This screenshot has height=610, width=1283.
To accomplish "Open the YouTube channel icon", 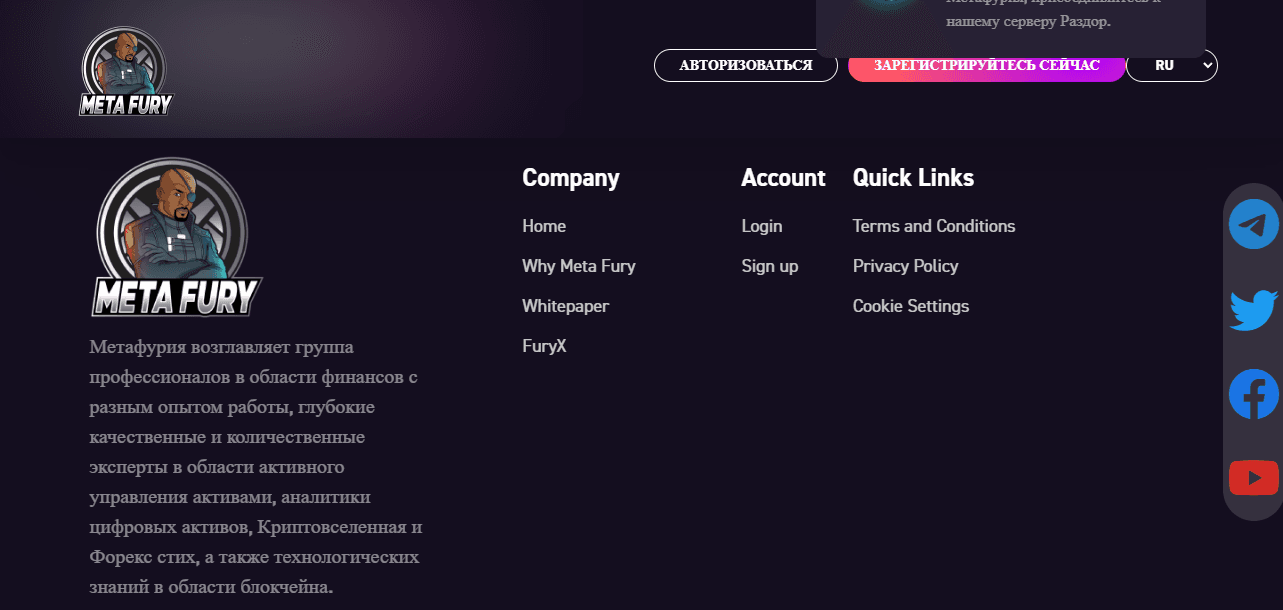I will 1253,478.
